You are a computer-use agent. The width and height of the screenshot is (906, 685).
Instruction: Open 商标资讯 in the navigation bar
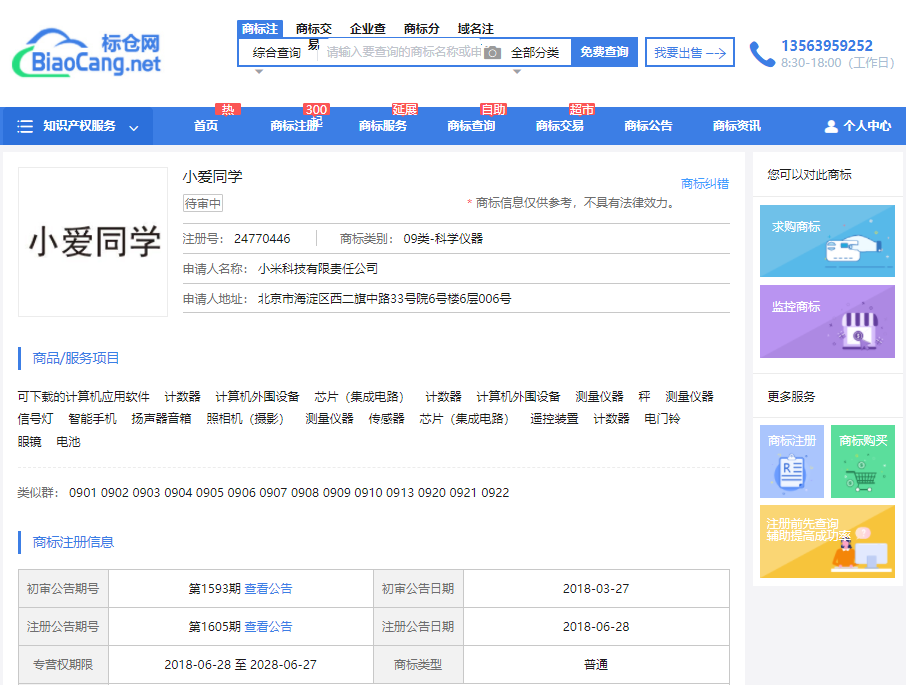(737, 126)
